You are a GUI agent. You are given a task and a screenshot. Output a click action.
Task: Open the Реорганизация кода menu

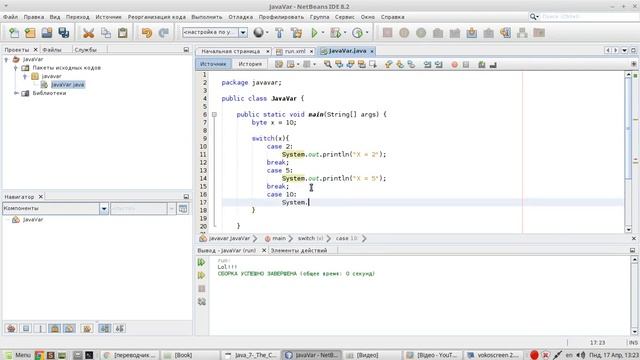pos(157,17)
